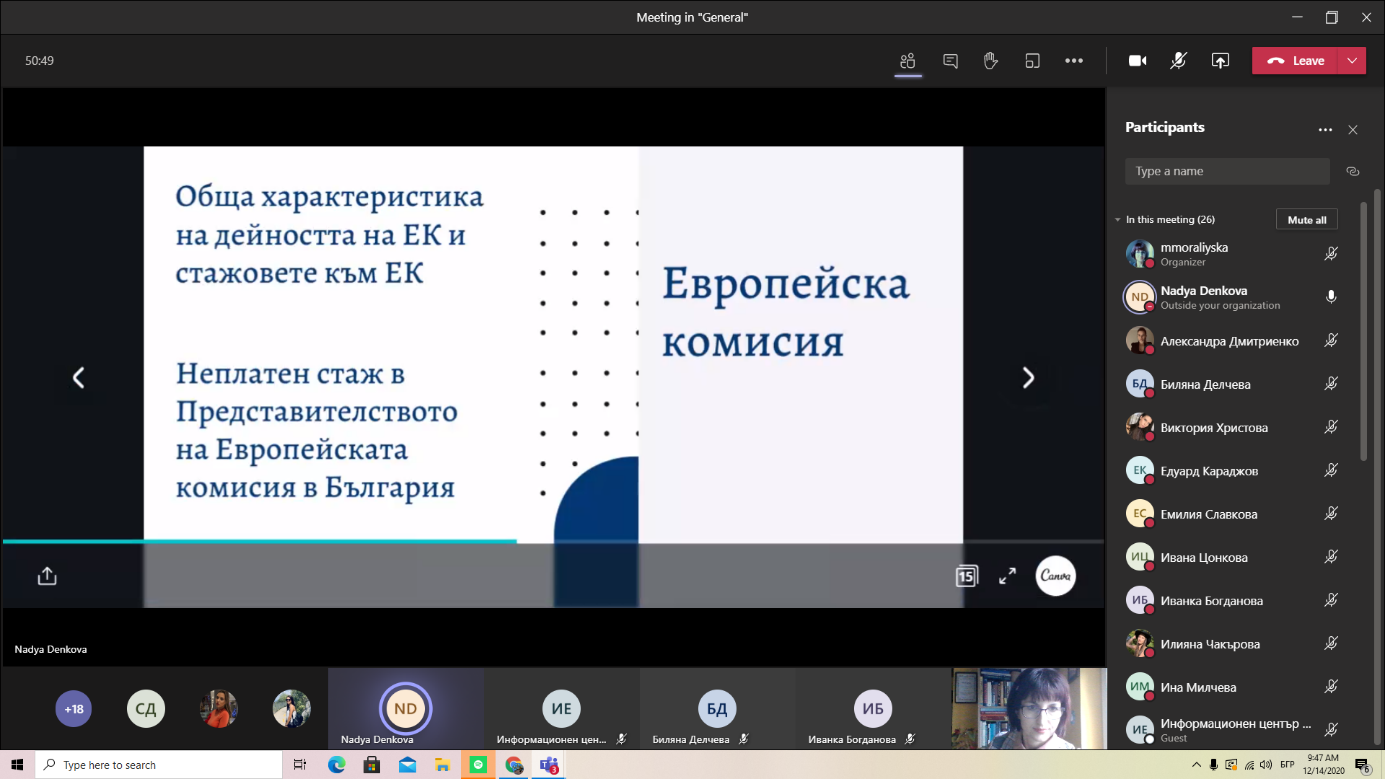The height and width of the screenshot is (779, 1385).
Task: Toggle Иванка Богданова's mic icon in list
Action: pos(1331,601)
